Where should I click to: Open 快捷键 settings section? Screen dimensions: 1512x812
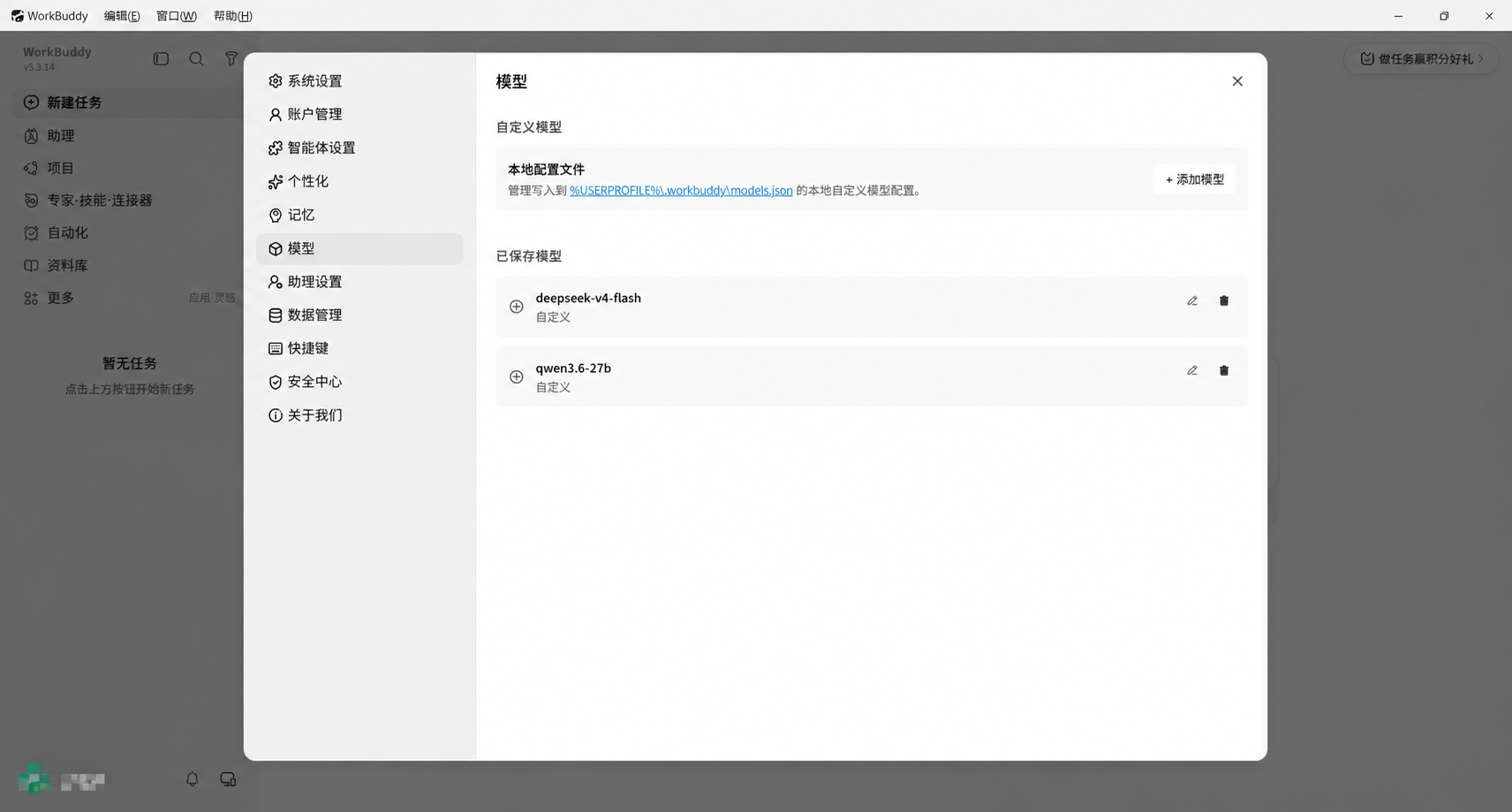tap(359, 348)
